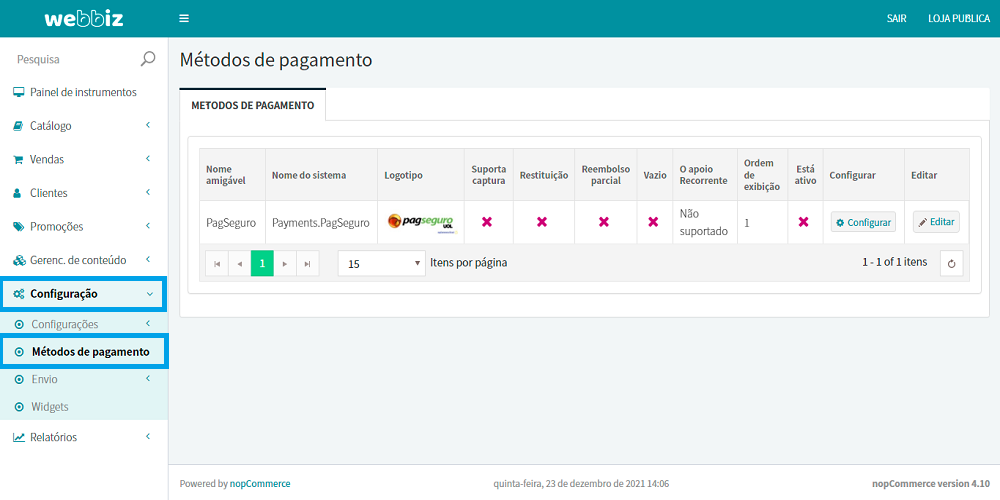Click the search magnifier icon in sidebar
The height and width of the screenshot is (500, 1000).
tap(148, 59)
